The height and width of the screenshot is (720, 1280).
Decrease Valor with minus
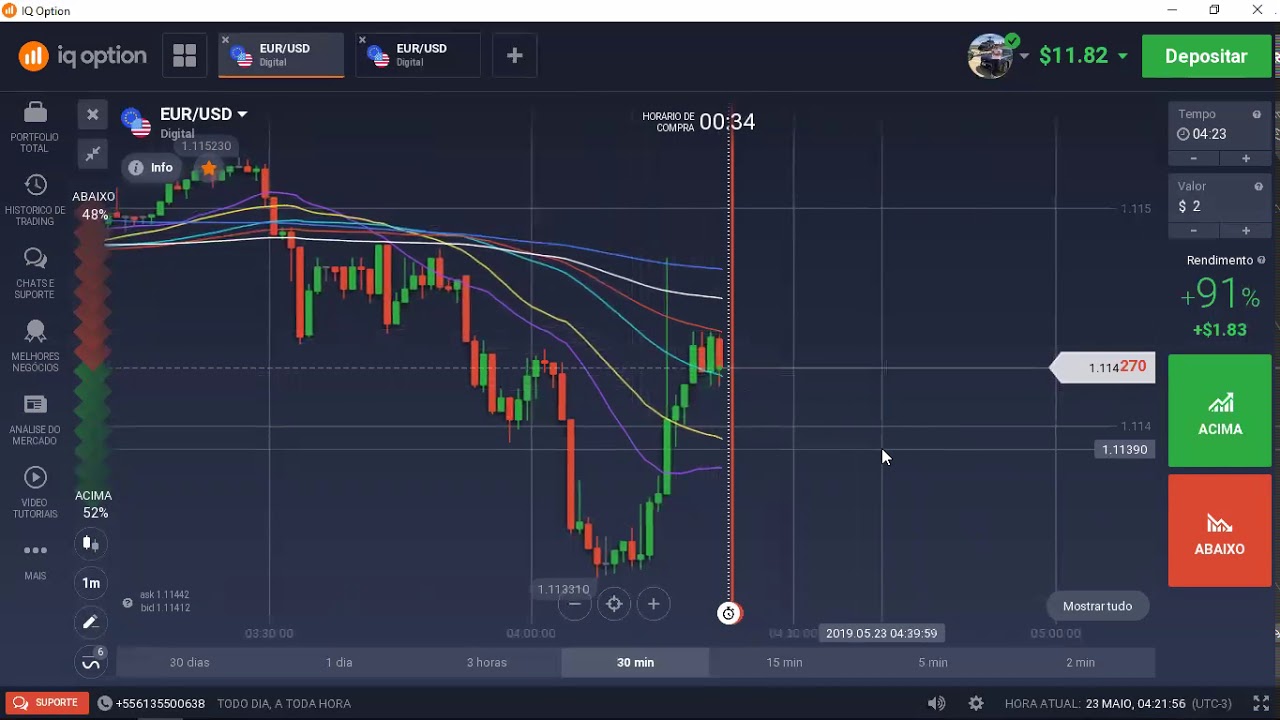[1193, 231]
